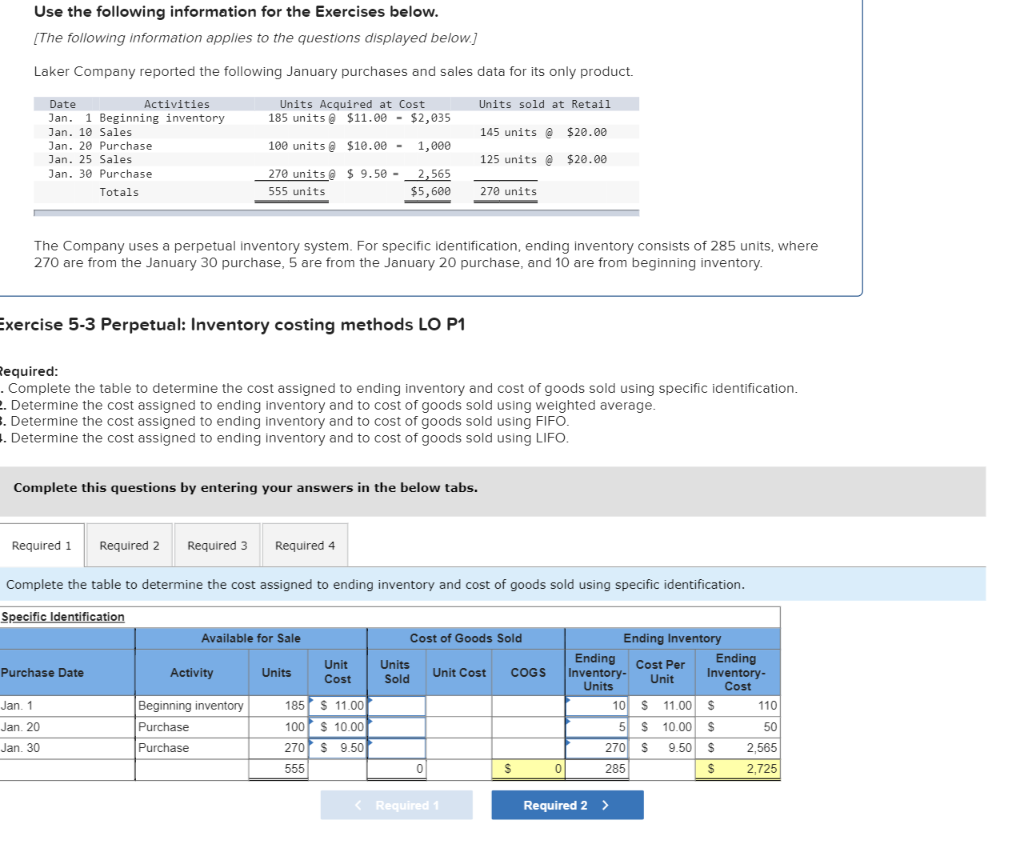The image size is (1024, 856).
Task: Click the Cost Per Unit cell showing $9.50
Action: pos(662,747)
